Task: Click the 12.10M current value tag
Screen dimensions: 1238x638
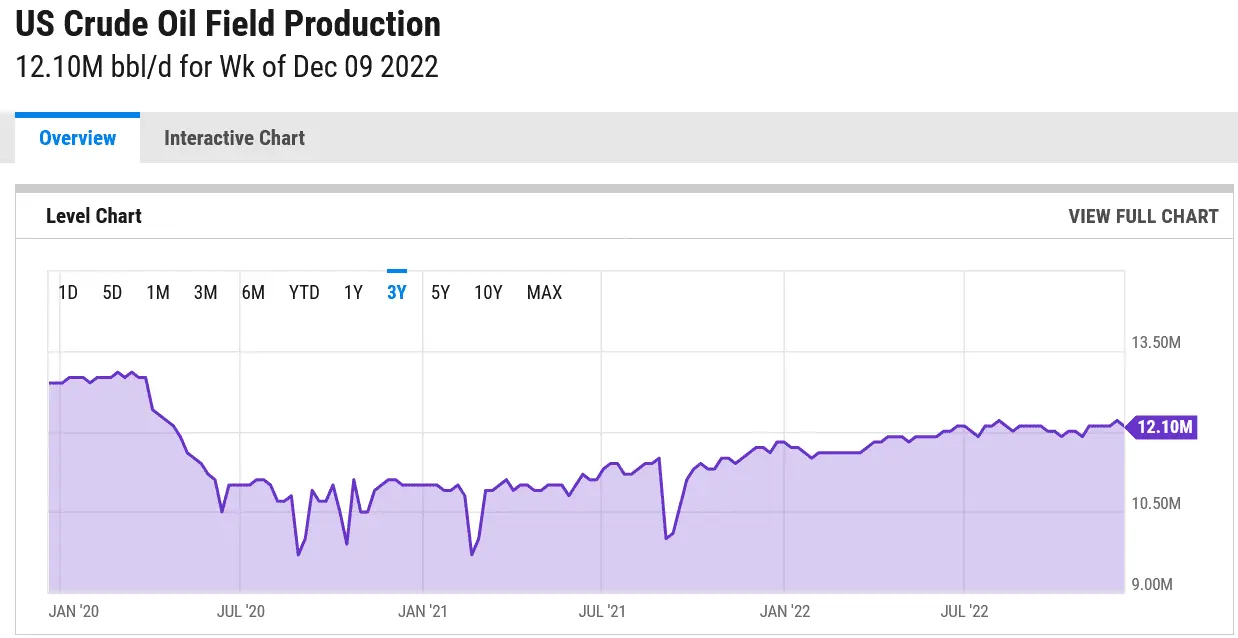Action: (x=1165, y=427)
